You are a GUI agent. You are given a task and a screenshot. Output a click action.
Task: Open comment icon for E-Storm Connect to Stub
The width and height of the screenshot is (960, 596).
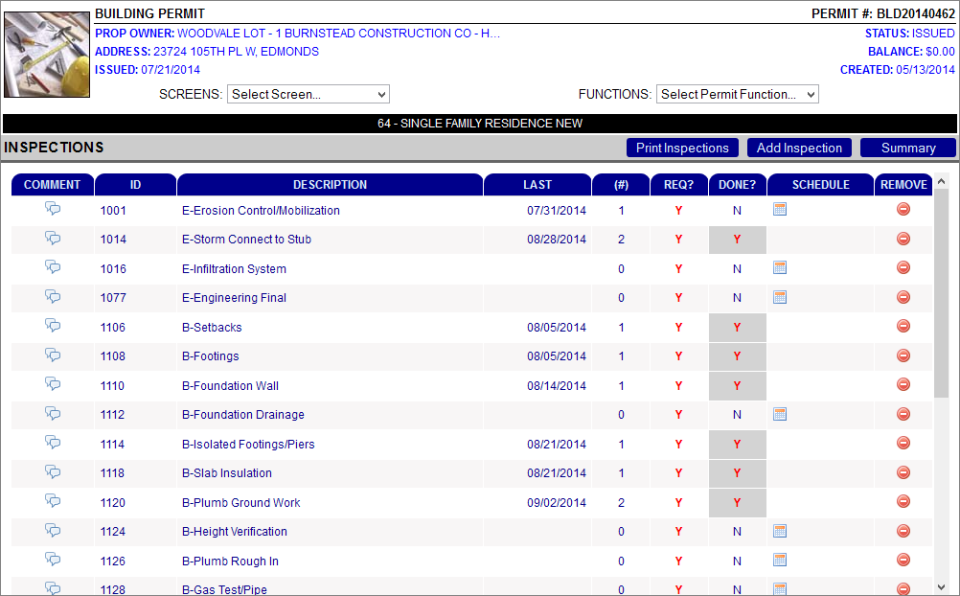(x=53, y=238)
